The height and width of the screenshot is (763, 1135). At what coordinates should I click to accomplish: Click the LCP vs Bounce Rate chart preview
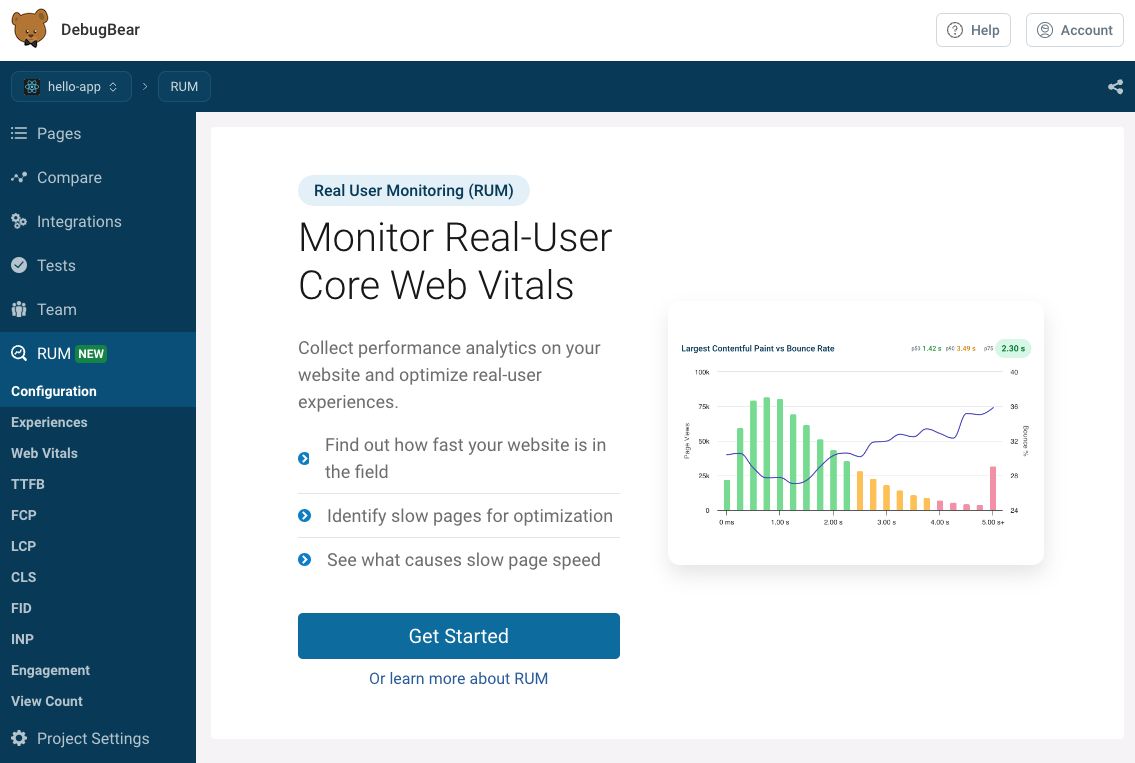tap(856, 433)
